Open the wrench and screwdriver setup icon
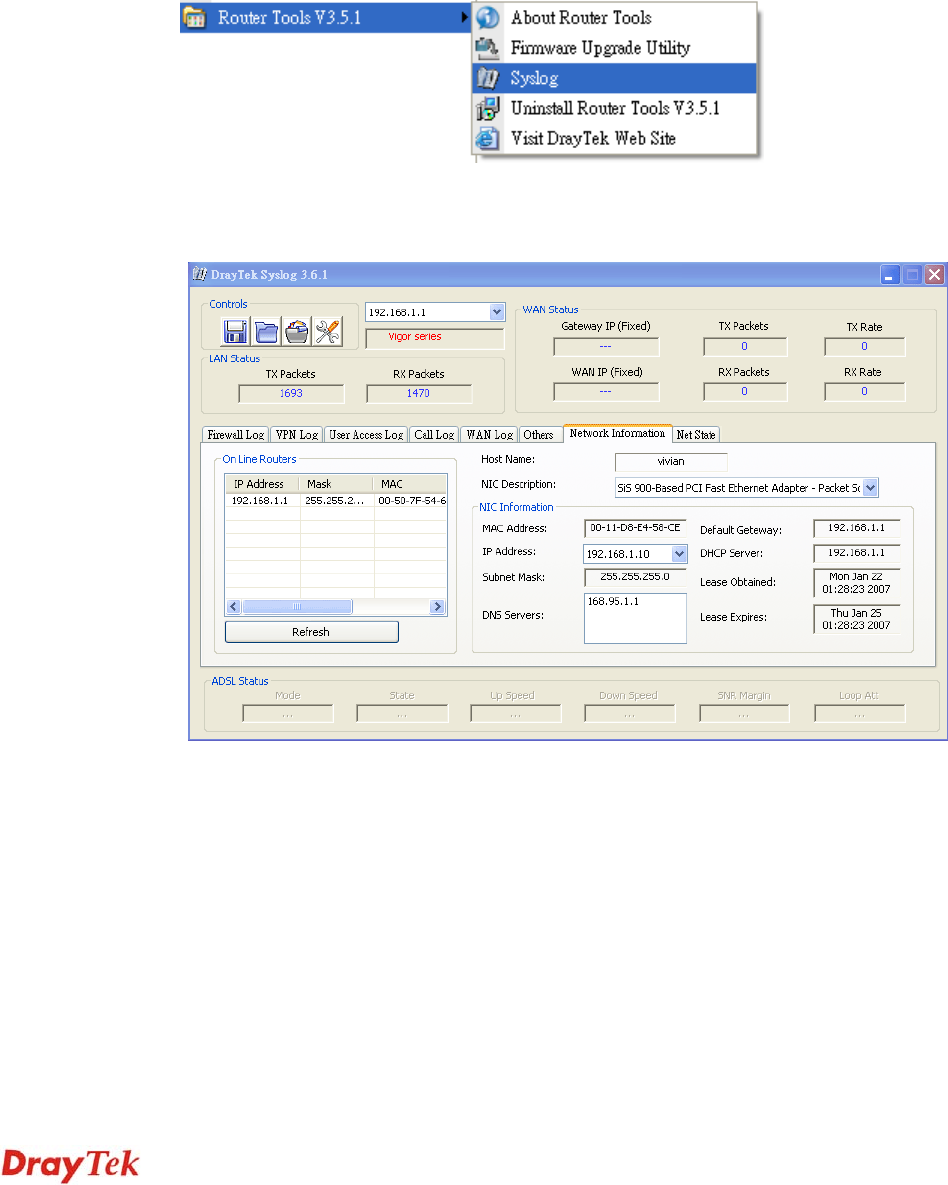This screenshot has height=1185, width=948. pos(328,331)
